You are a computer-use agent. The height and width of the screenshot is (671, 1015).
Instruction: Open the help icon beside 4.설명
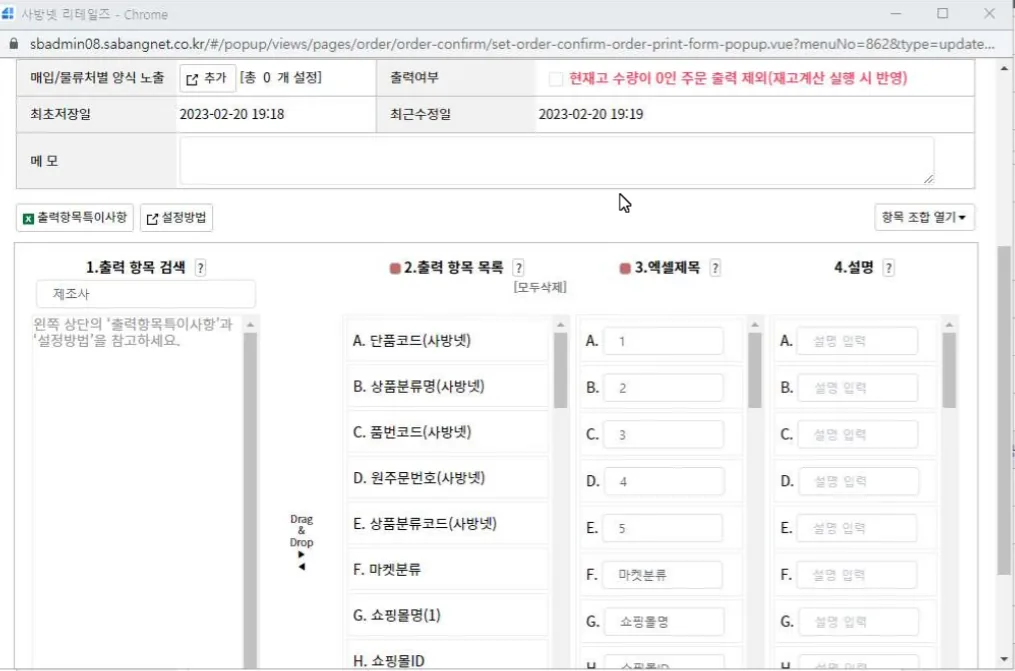pyautogui.click(x=888, y=268)
